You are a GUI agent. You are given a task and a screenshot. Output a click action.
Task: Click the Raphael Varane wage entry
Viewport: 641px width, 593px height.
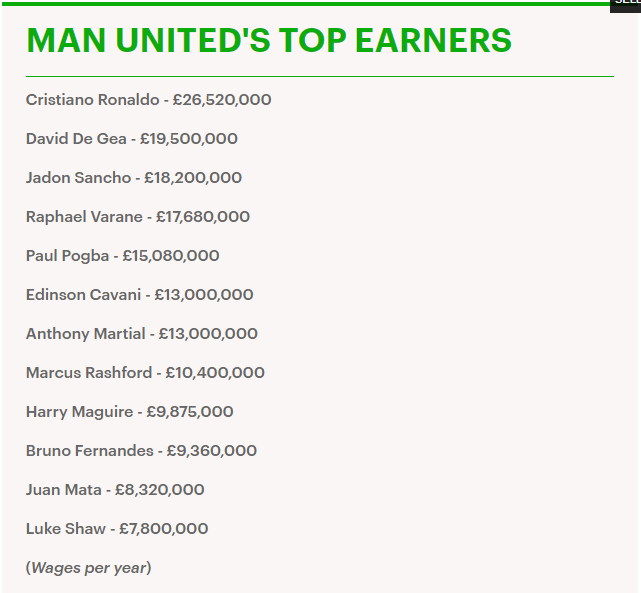coord(138,217)
